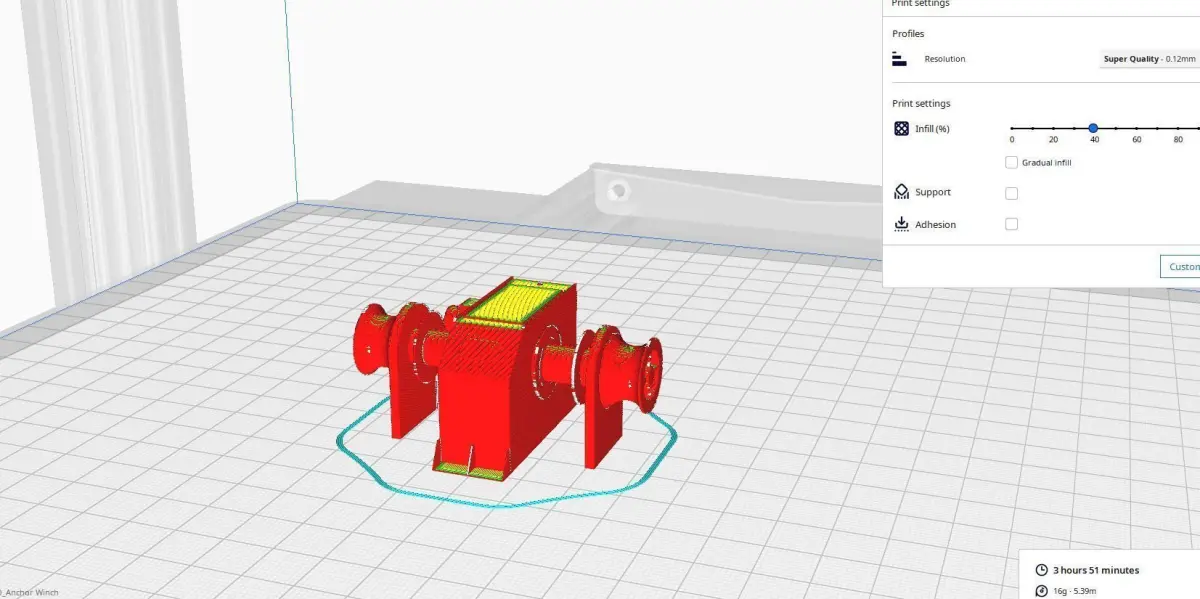
Task: Click the 'Anchor Winch' file name text
Action: [33, 592]
